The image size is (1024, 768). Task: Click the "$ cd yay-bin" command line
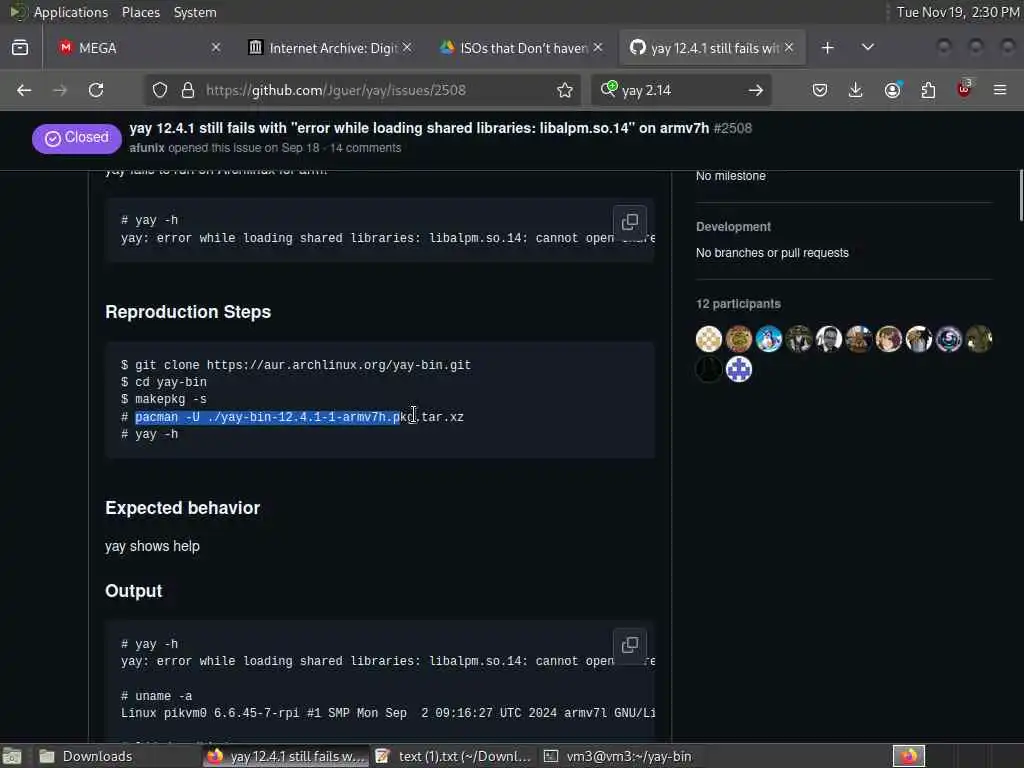coord(163,382)
